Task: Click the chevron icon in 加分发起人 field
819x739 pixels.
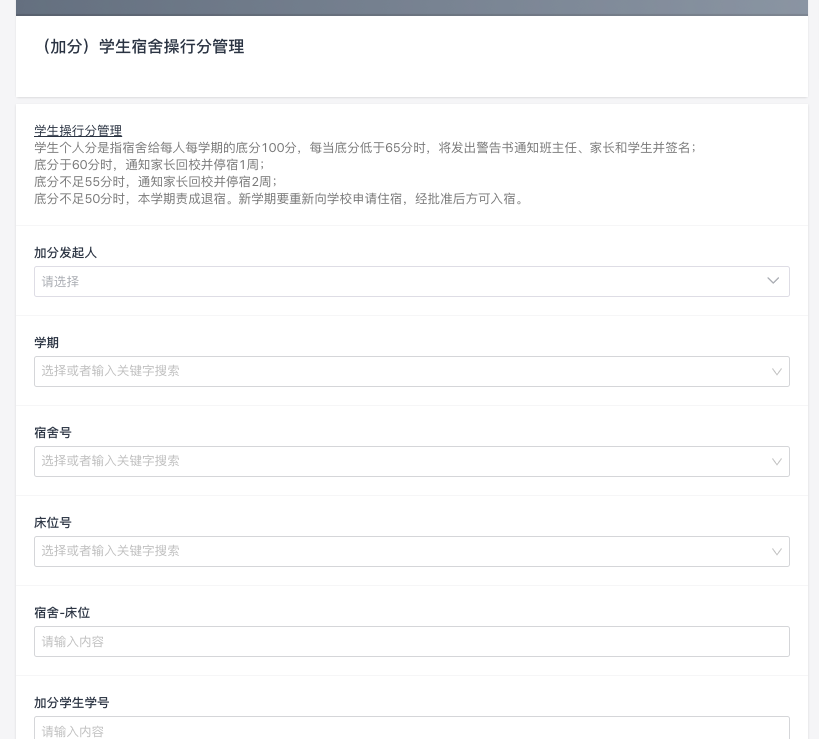Action: coord(773,281)
